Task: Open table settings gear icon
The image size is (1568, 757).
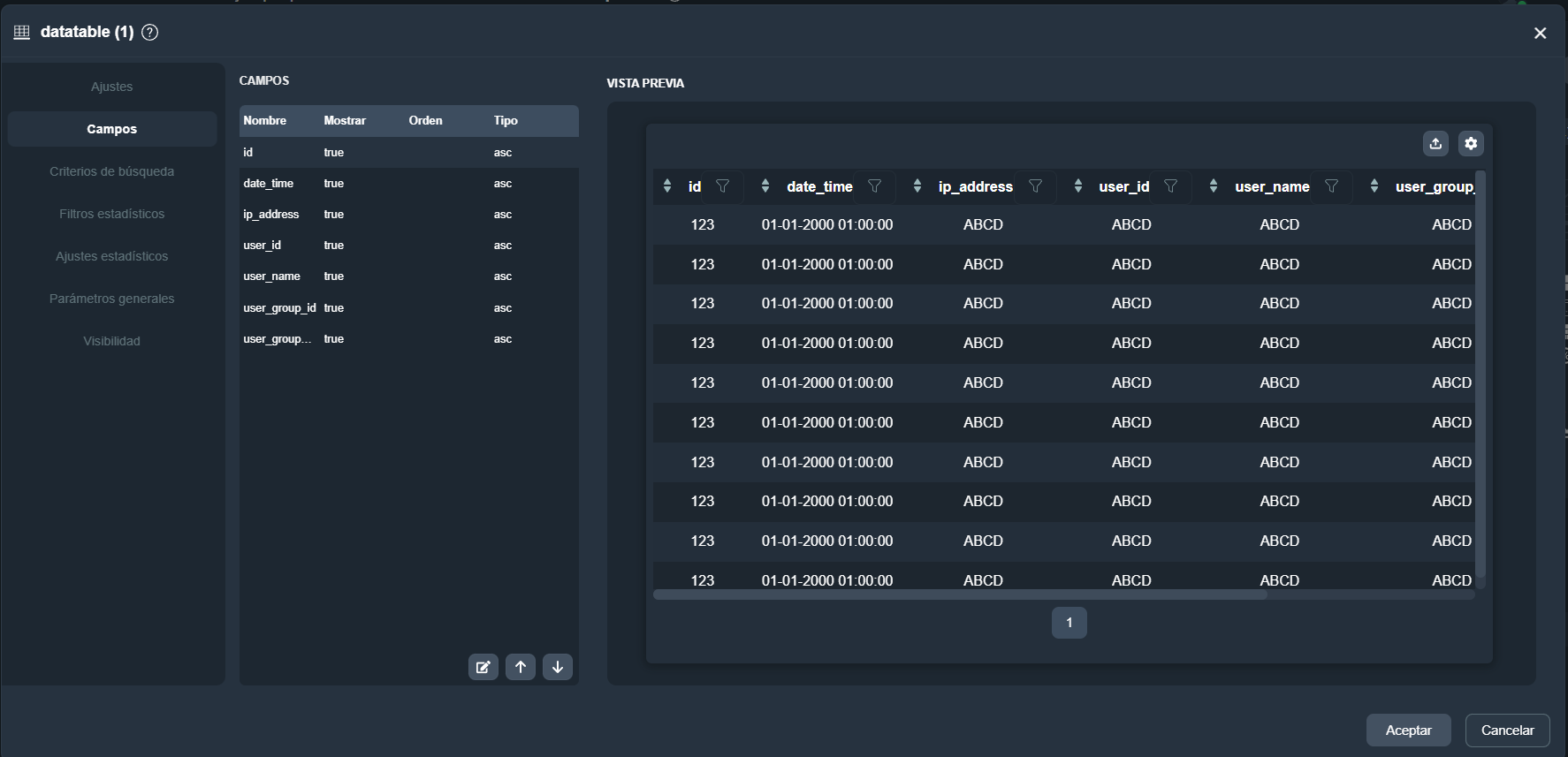Action: coord(1471,143)
